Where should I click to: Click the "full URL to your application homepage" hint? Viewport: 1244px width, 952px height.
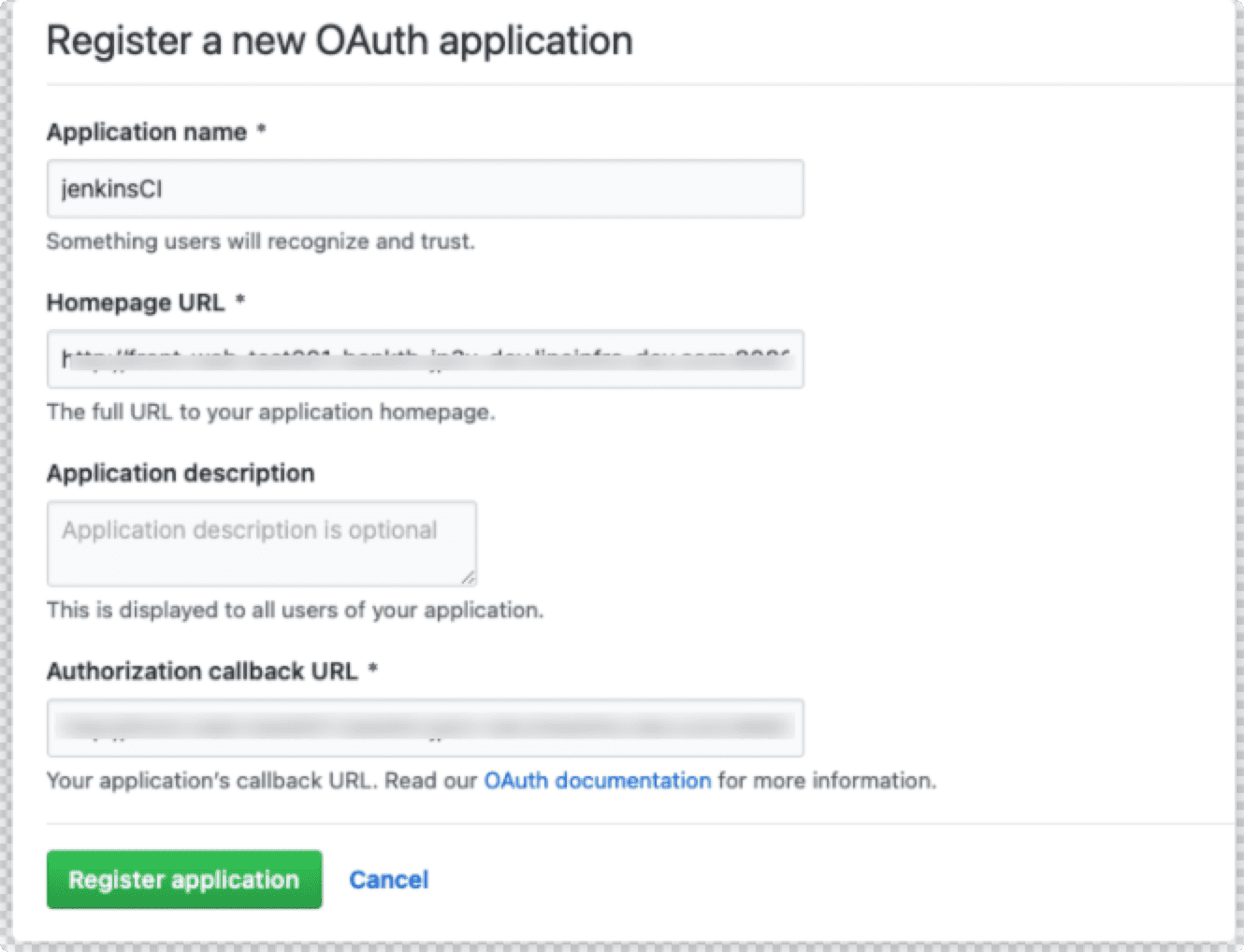(x=270, y=412)
